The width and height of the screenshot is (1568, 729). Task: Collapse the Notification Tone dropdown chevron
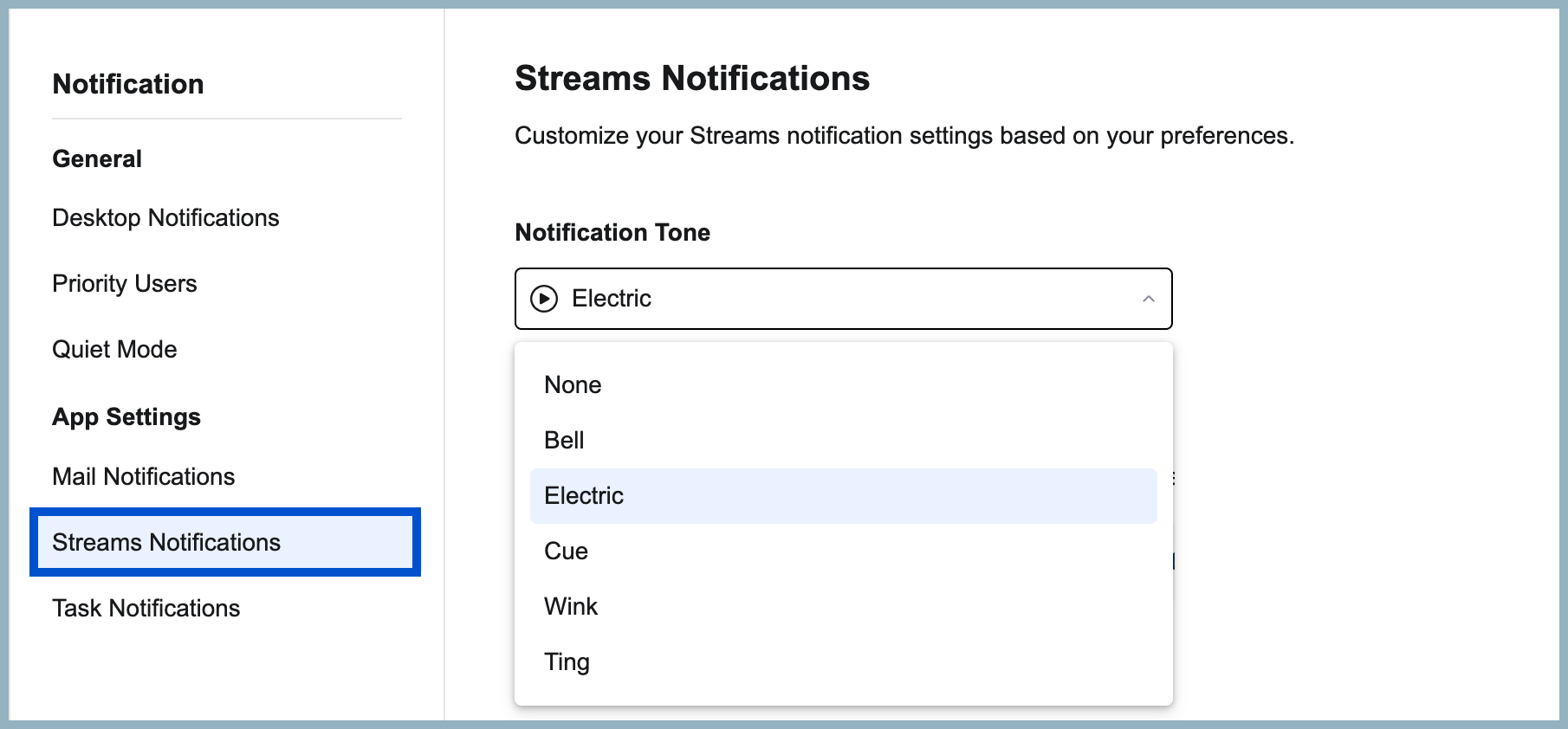(1149, 299)
